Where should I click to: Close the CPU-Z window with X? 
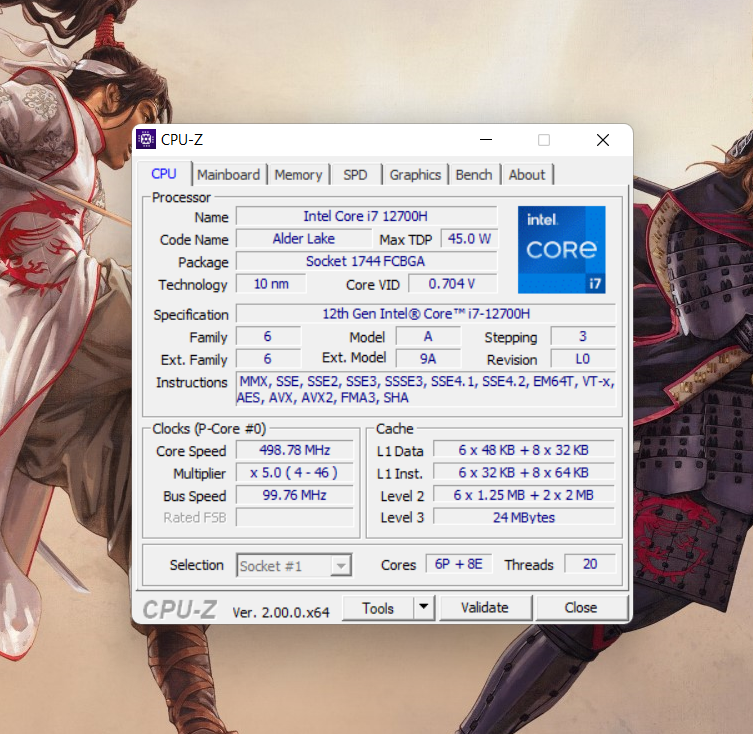(603, 140)
